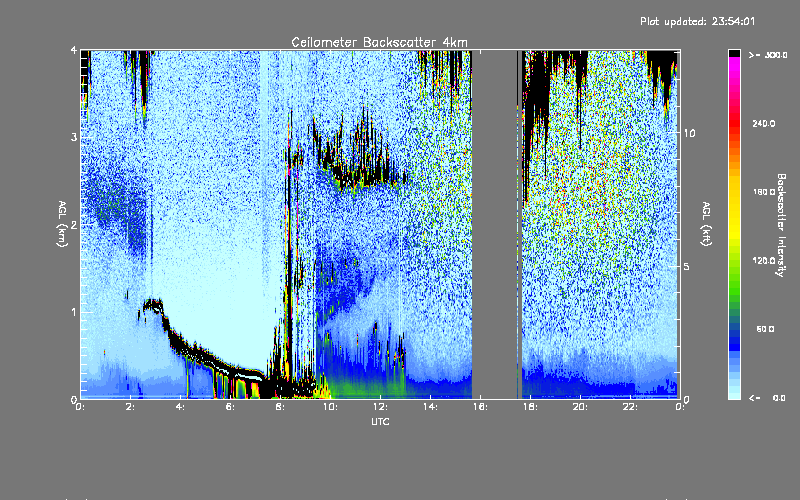800x500 pixels.
Task: Click the '10:' tick on the UTC axis
Action: (331, 407)
